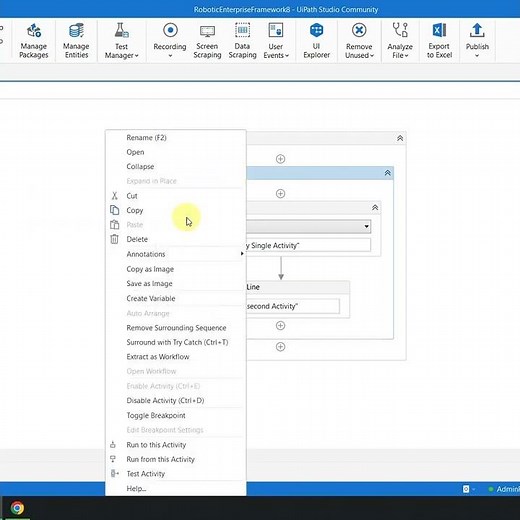This screenshot has width=520, height=520.
Task: Collapse the highlighted blue sequence
Action: 387,173
